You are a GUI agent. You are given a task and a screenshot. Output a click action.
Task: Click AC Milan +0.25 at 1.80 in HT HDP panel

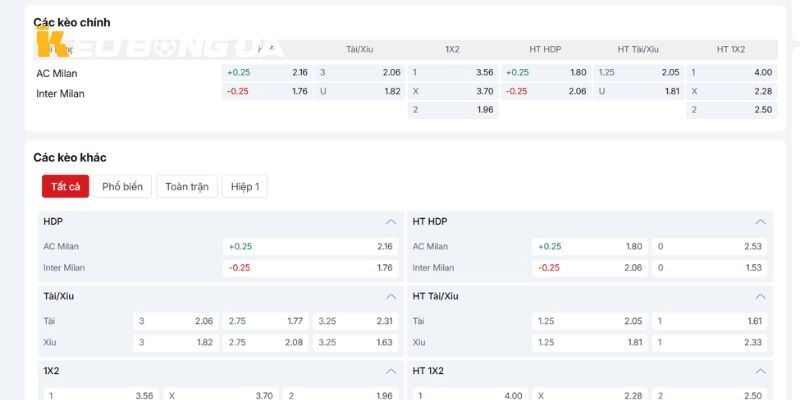click(590, 246)
